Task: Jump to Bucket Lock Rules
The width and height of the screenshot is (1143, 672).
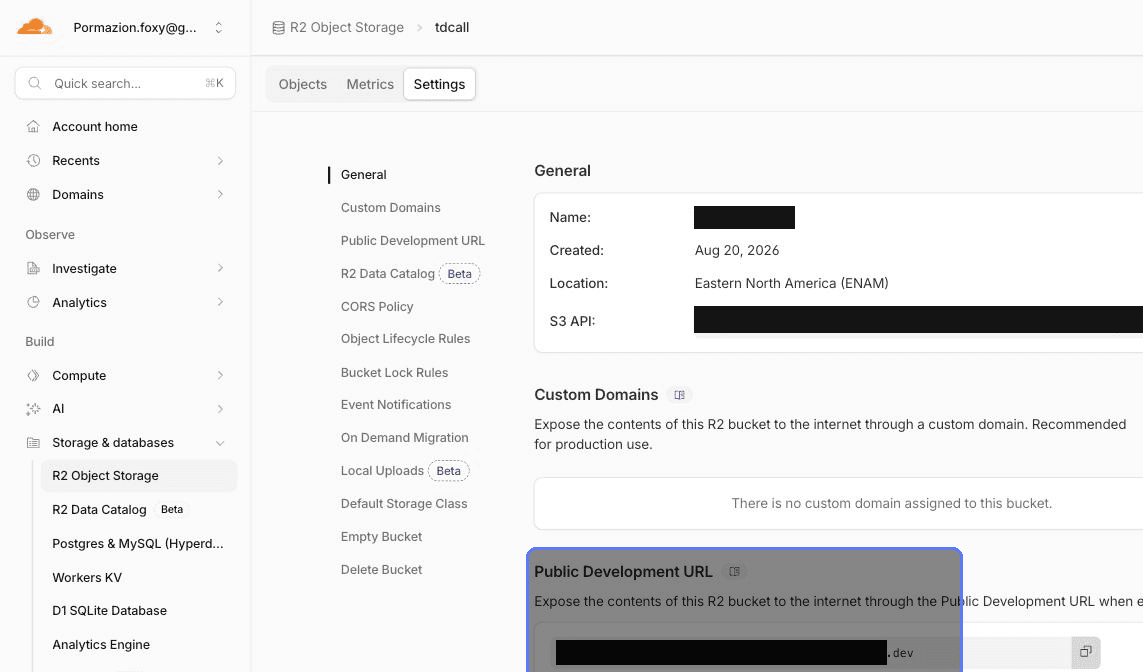Action: (394, 372)
